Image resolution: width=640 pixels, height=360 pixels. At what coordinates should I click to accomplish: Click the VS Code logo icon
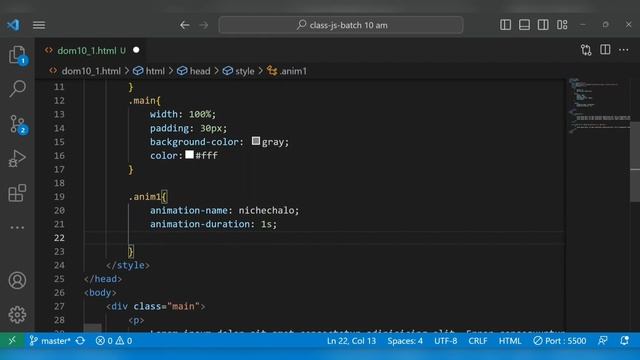[13, 25]
